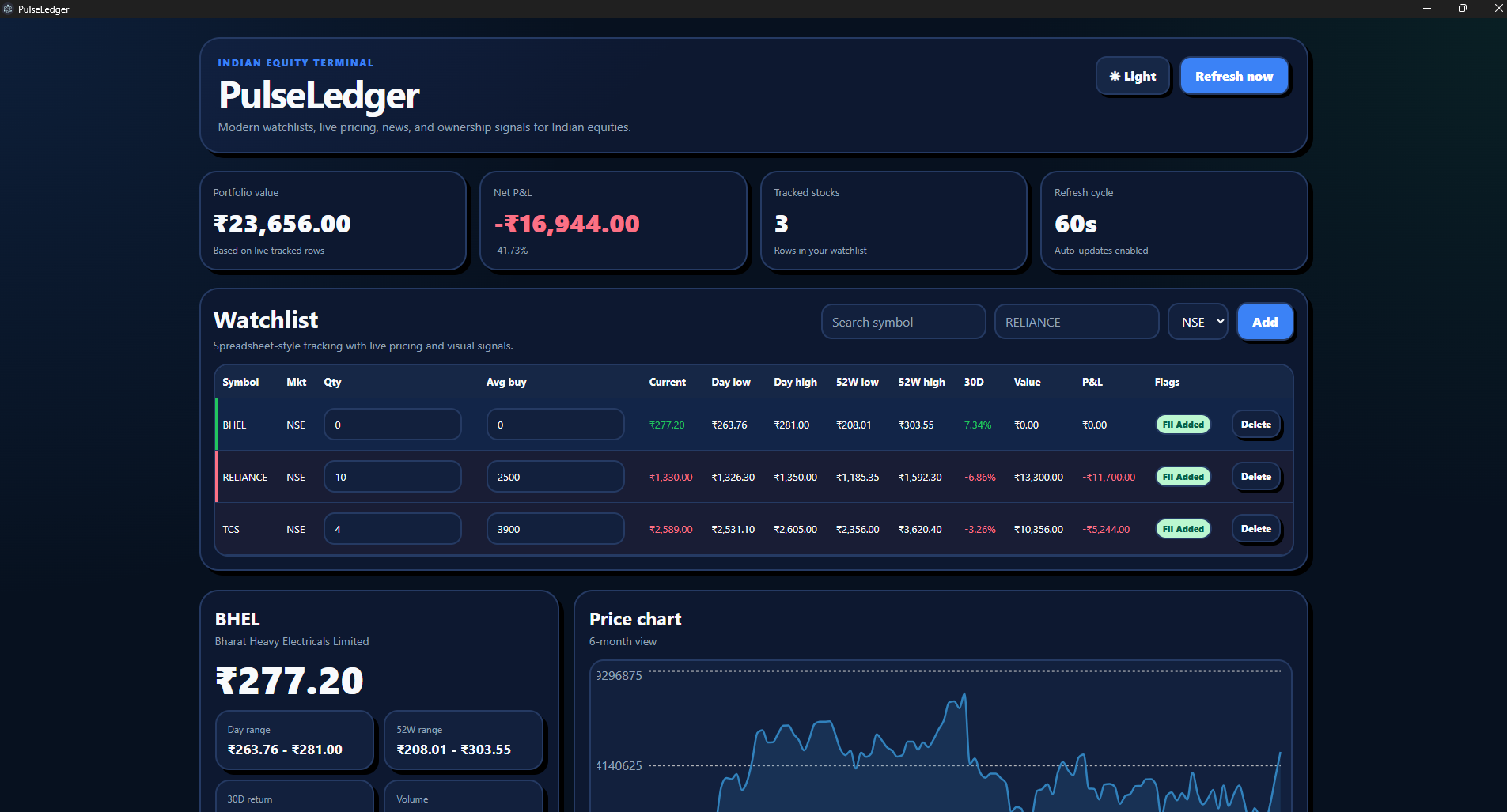The height and width of the screenshot is (812, 1507).
Task: Click the Refresh cycle 60s value
Action: [1075, 224]
